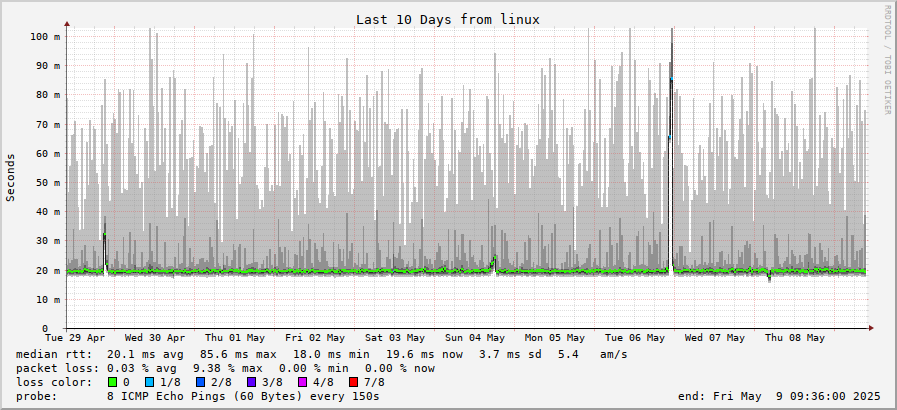
Task: Click the tall latency spike on Tue 06 May
Action: point(671,149)
